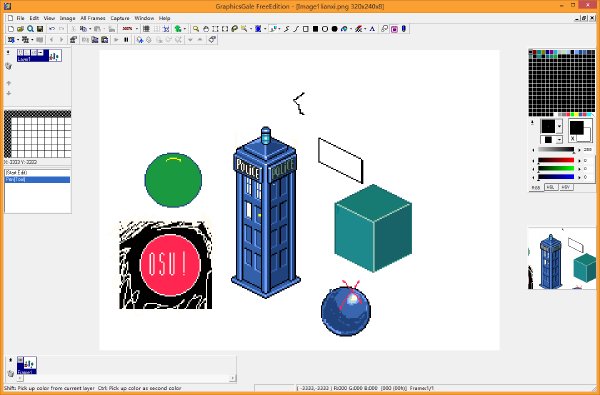Screen dimensions: 600x395
Task: Open the Capture menu
Action: click(x=120, y=18)
